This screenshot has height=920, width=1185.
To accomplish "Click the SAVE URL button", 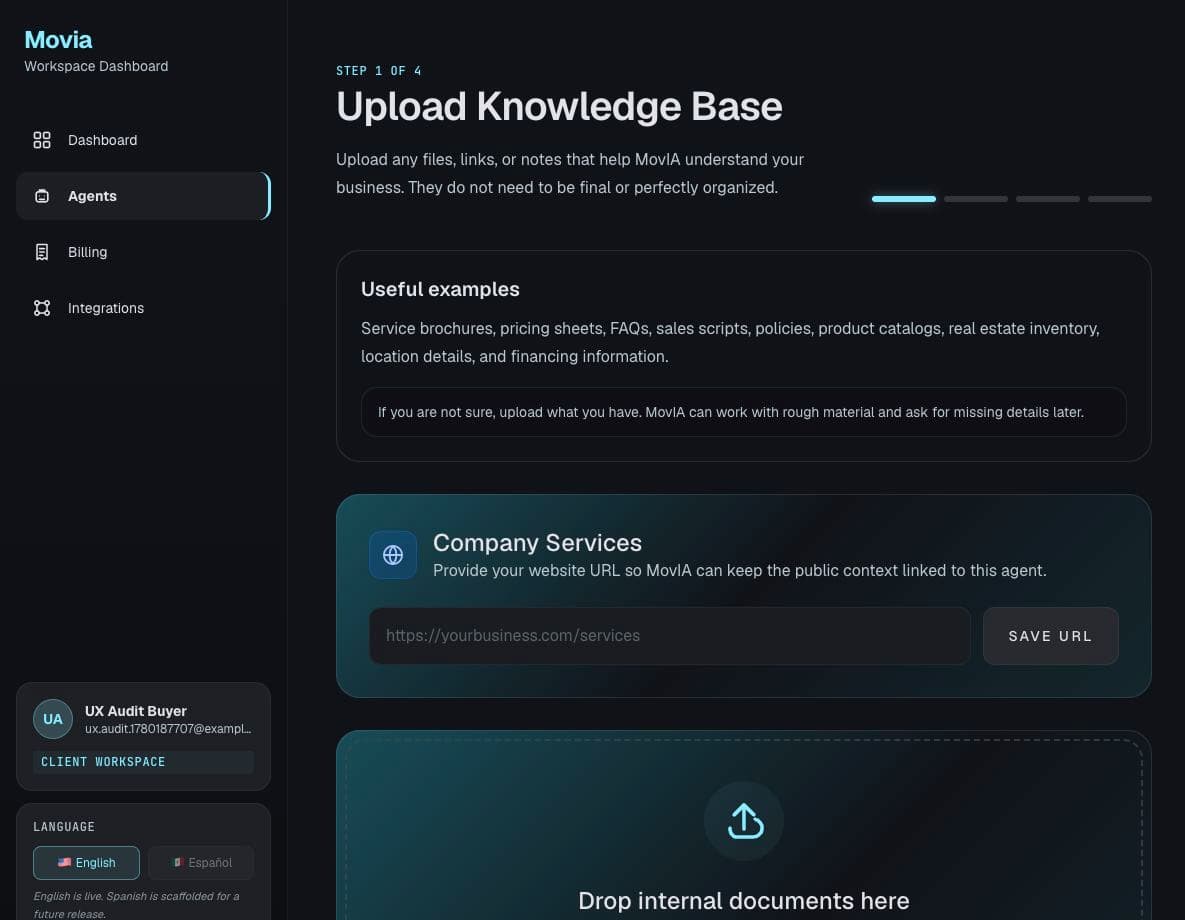I will pos(1050,636).
